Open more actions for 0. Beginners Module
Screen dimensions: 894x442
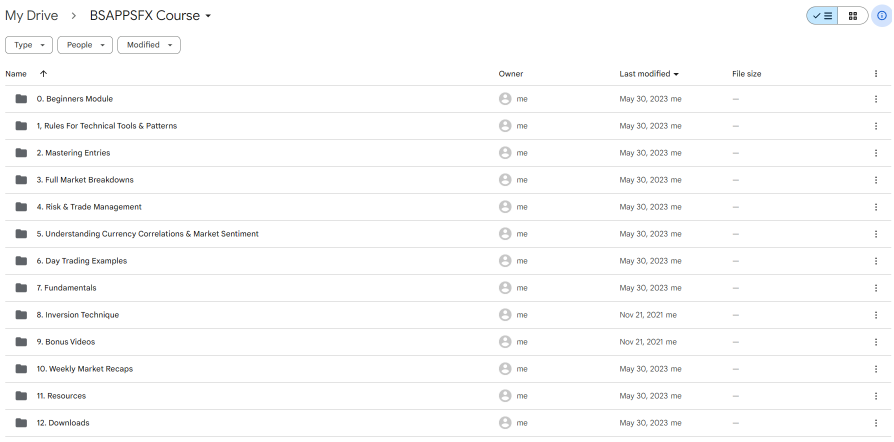876,99
